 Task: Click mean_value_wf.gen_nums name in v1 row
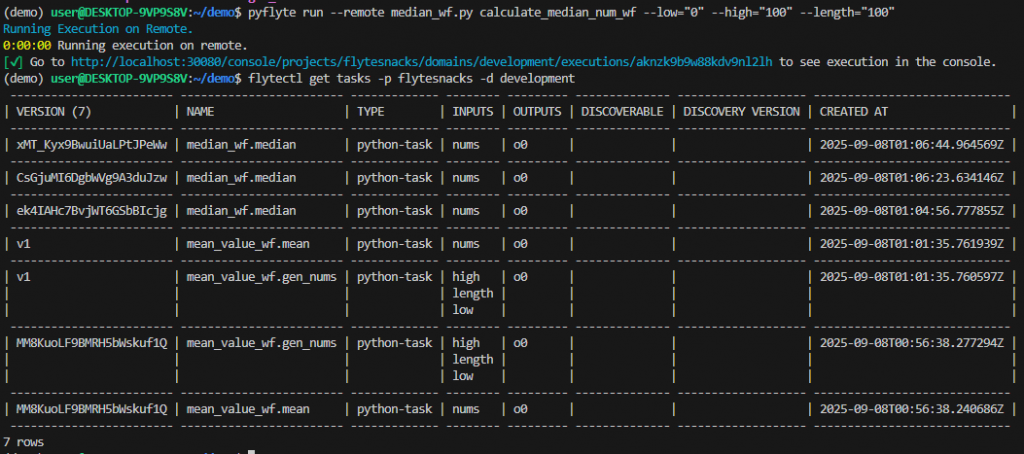[x=261, y=277]
